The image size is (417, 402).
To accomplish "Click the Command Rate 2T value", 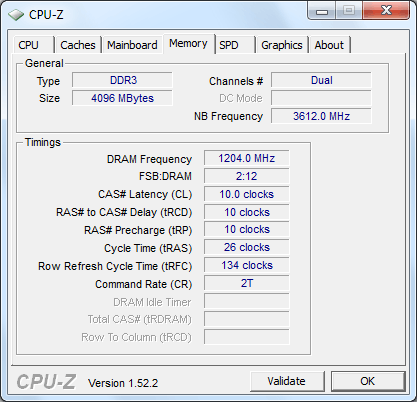I will pyautogui.click(x=247, y=284).
